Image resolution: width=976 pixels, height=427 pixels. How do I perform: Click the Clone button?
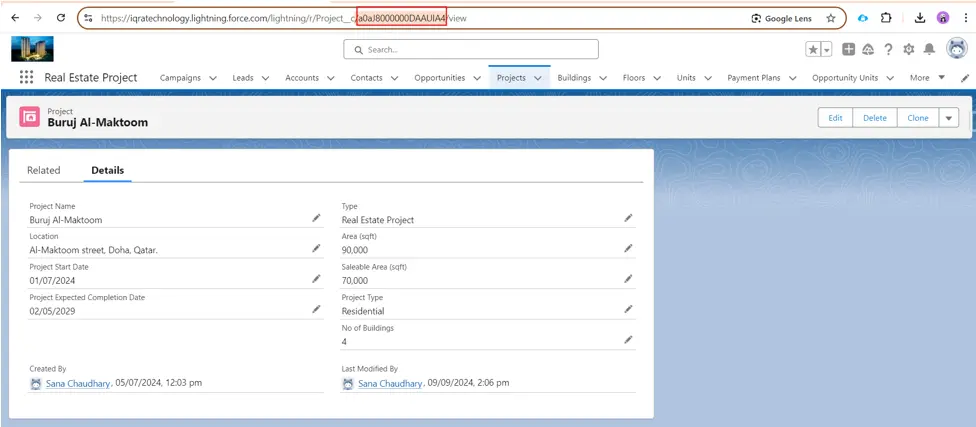pos(917,118)
